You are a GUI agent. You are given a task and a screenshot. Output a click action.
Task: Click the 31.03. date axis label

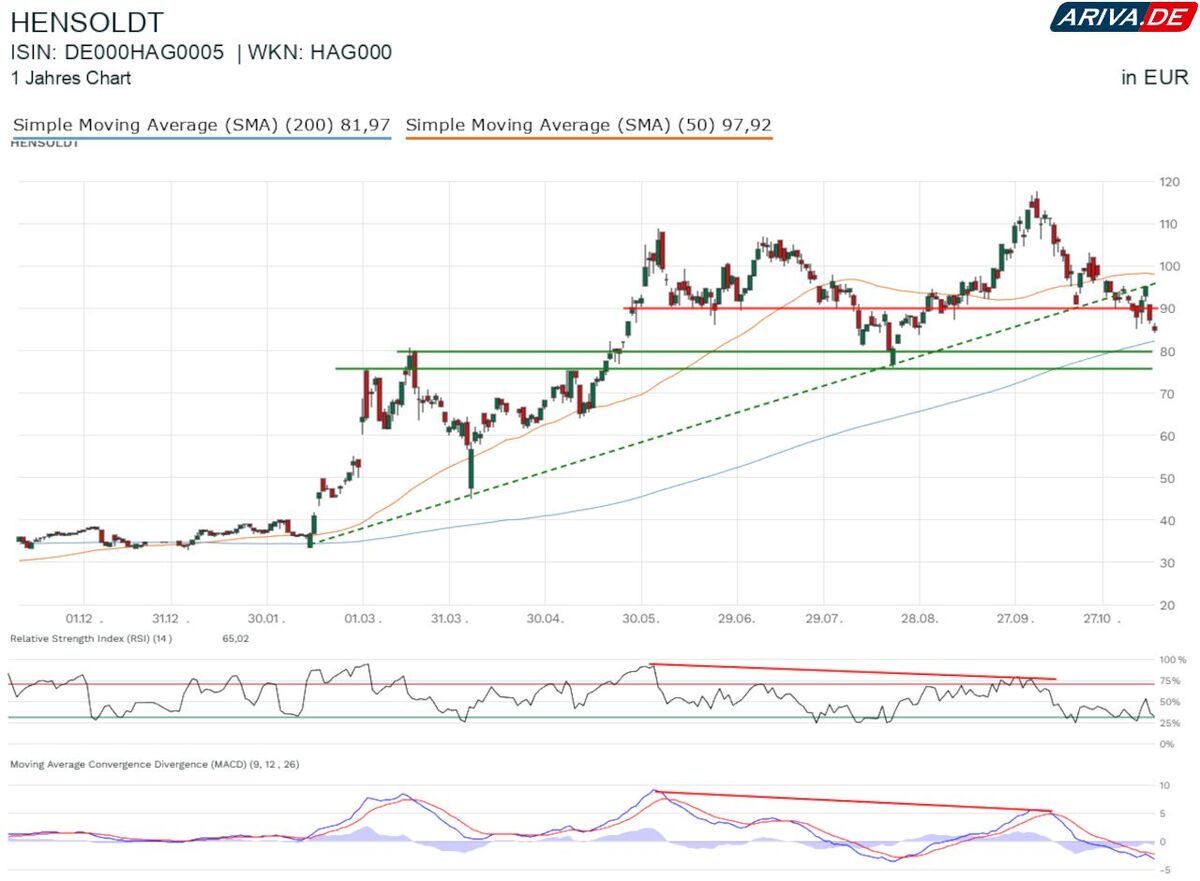tap(449, 620)
